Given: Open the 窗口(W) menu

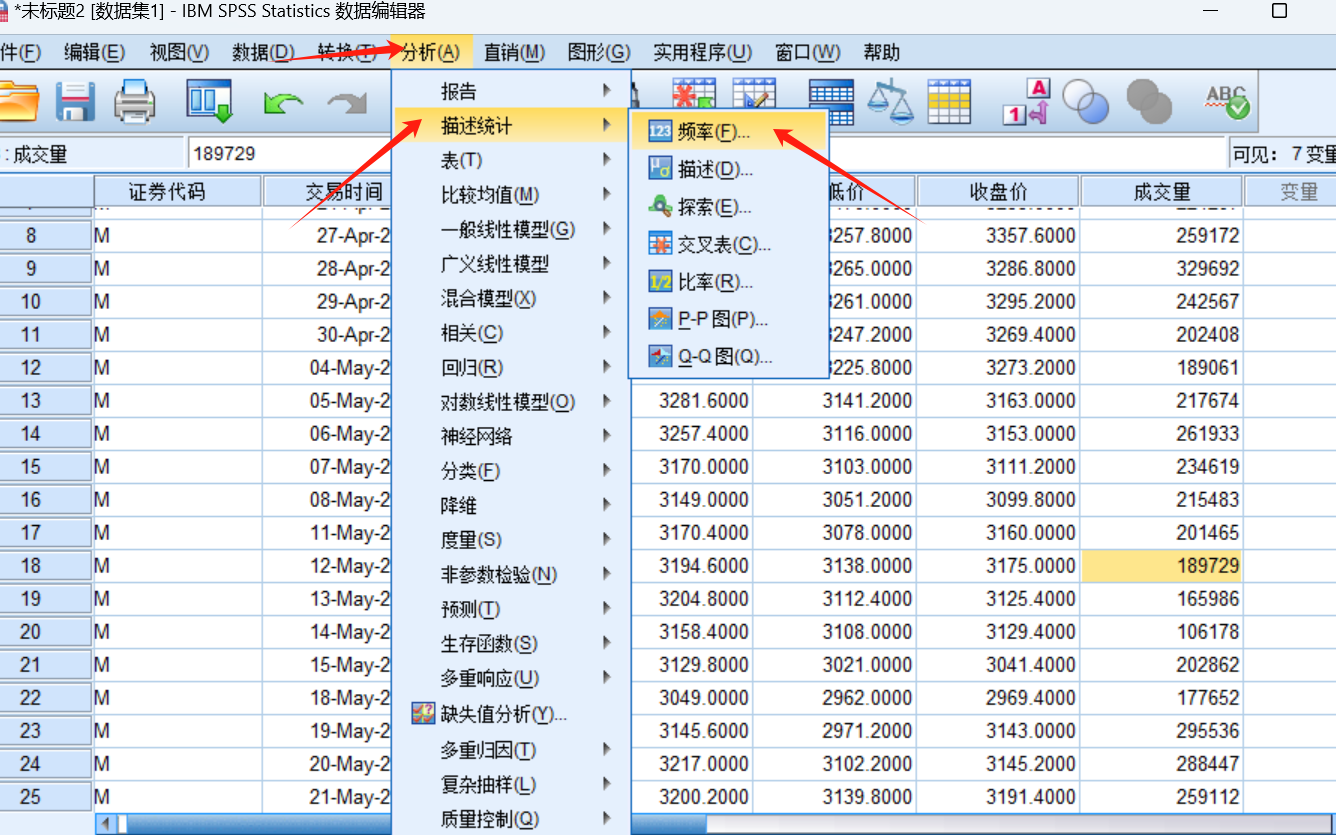Looking at the screenshot, I should [808, 52].
